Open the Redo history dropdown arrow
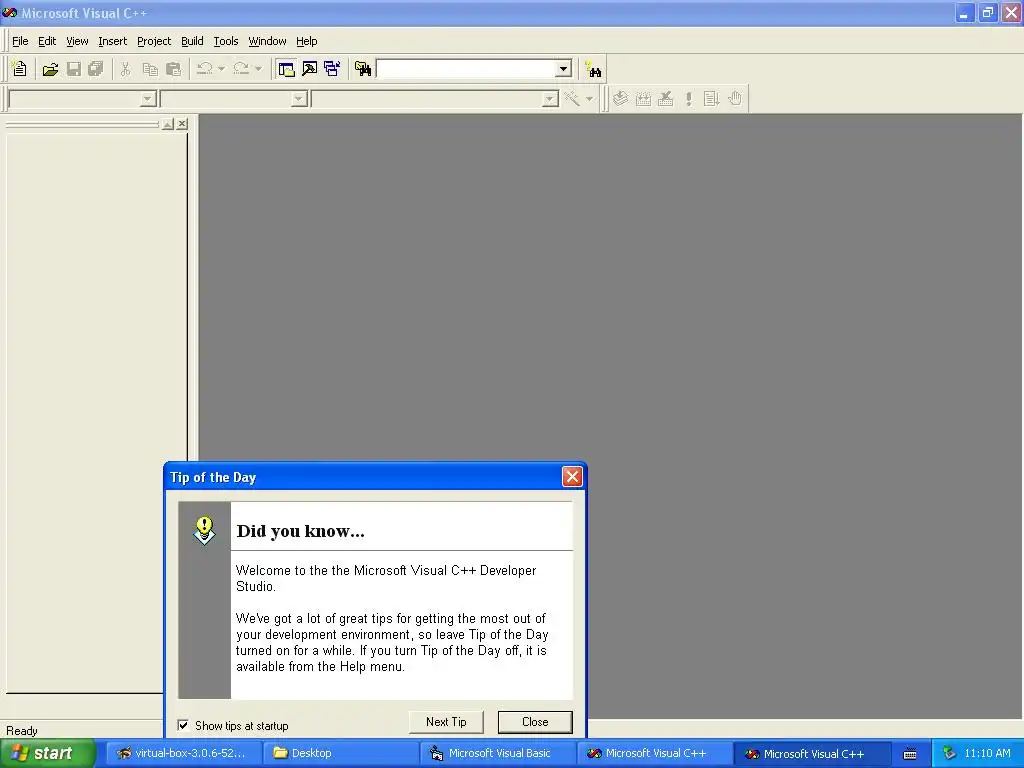Screen dimensions: 1024x768 259,69
